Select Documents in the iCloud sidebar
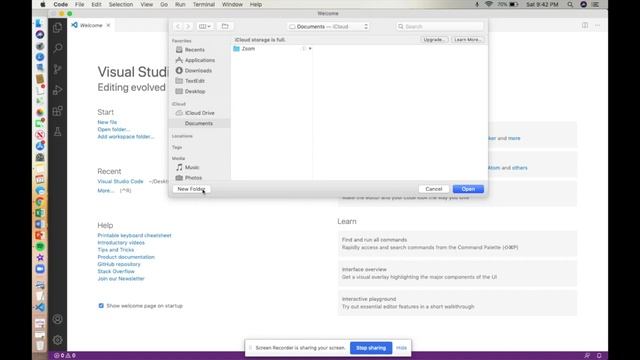Image resolution: width=640 pixels, height=360 pixels. tap(200, 123)
